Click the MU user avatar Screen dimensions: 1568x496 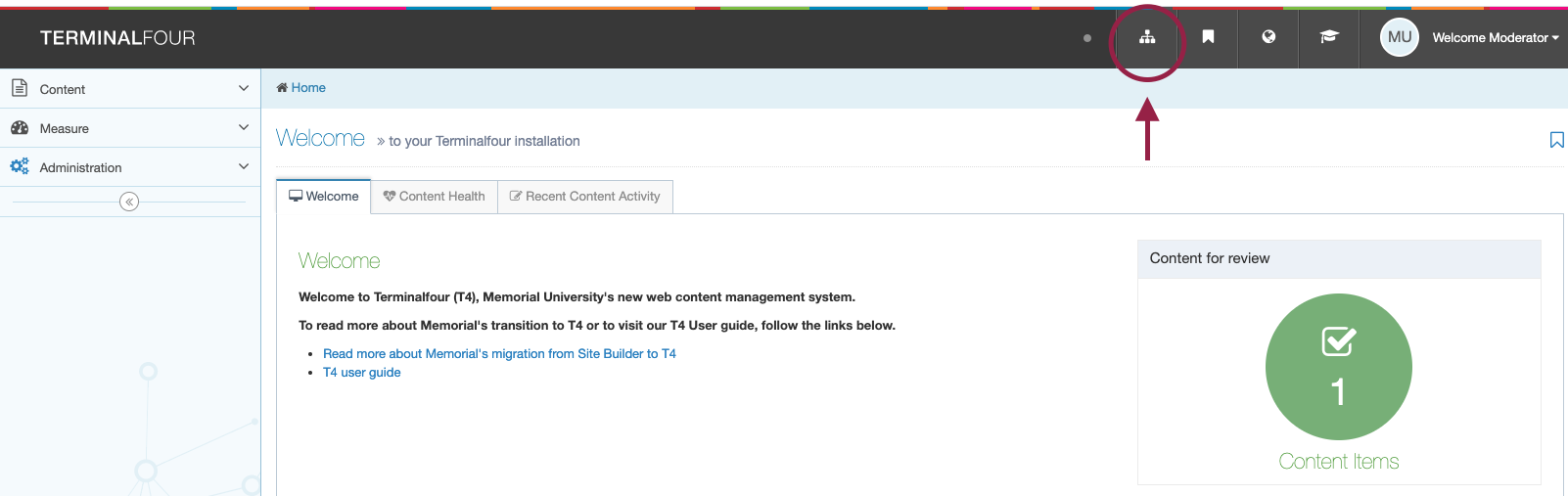(x=1400, y=37)
